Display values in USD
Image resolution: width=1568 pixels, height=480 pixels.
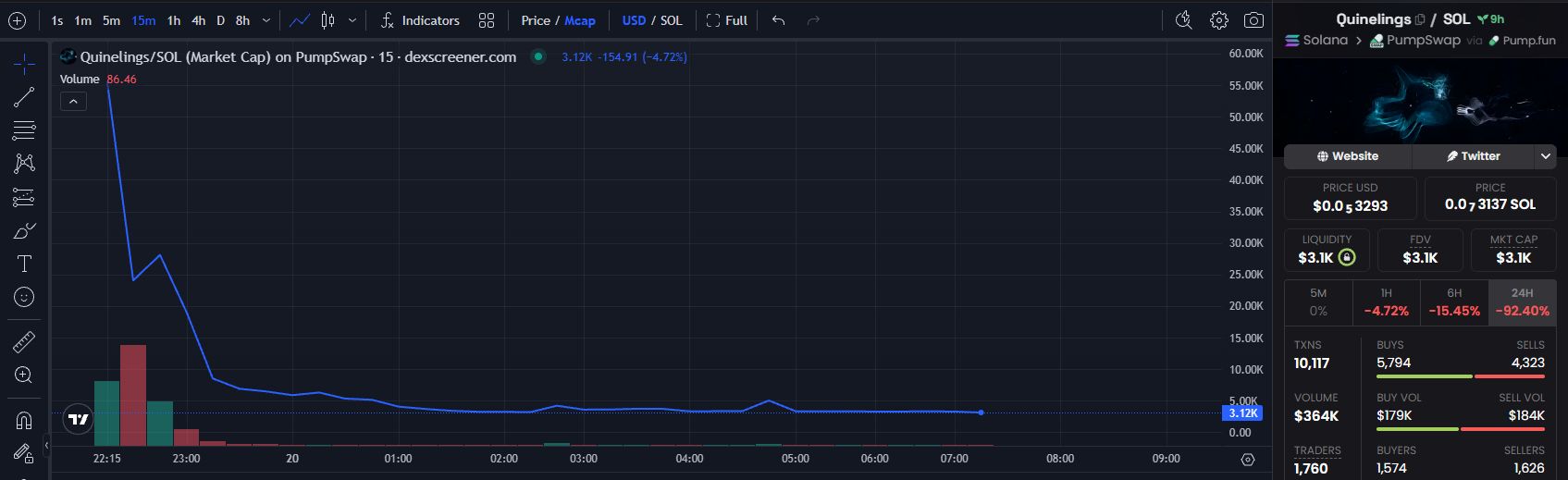(x=634, y=20)
